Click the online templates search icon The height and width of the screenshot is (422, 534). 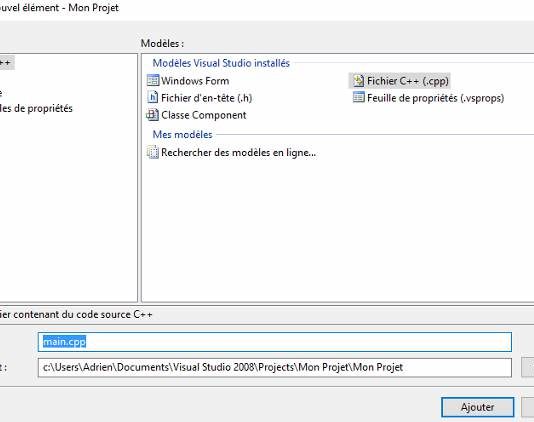coord(153,152)
